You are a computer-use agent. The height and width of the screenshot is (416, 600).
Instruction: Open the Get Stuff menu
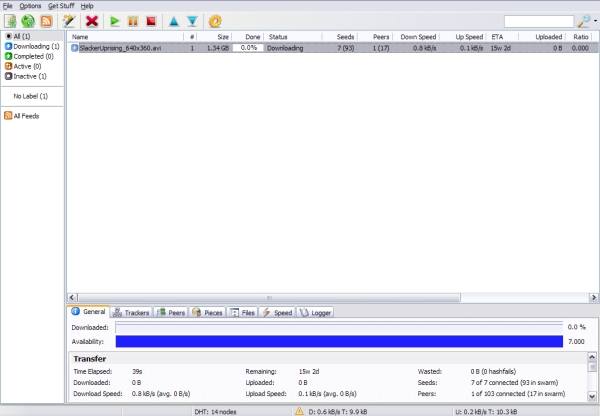pyautogui.click(x=61, y=6)
